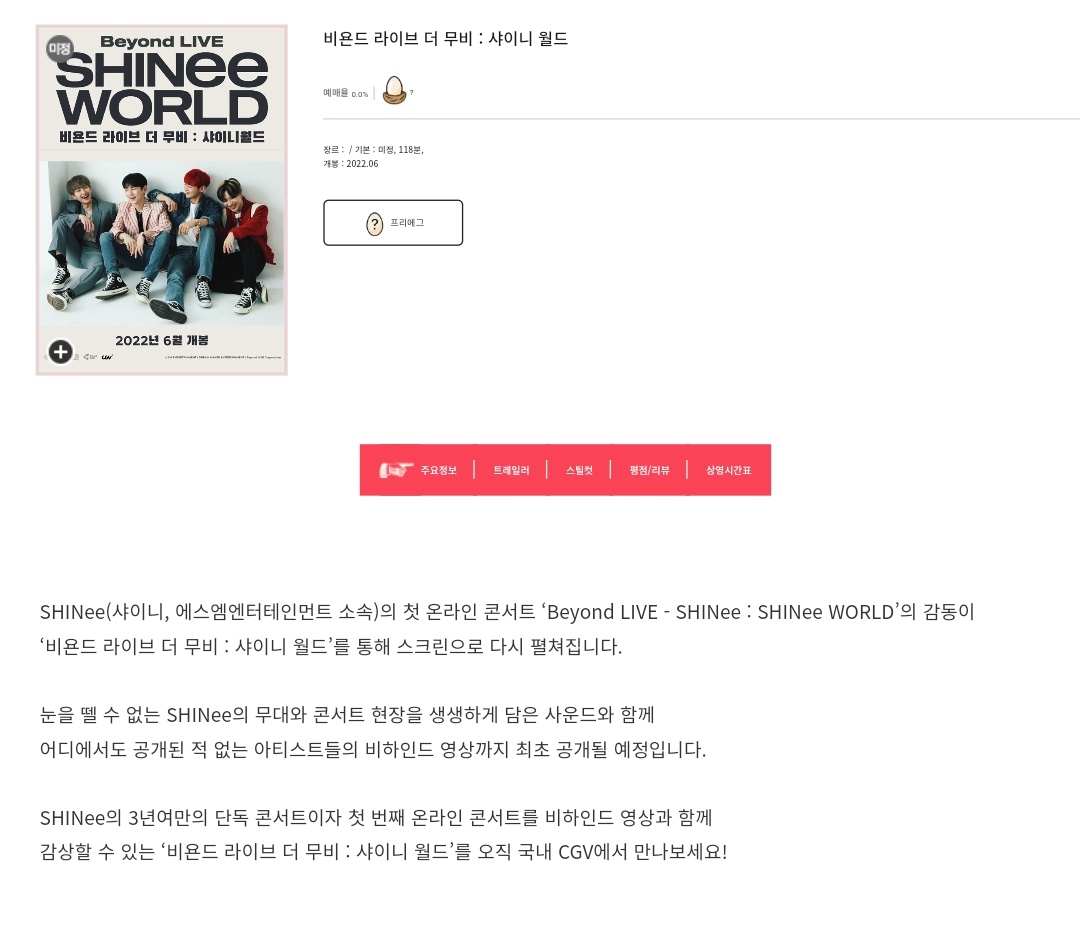Click the 개봉 : 2022.06 release date text
1080x951 pixels.
pyautogui.click(x=351, y=164)
